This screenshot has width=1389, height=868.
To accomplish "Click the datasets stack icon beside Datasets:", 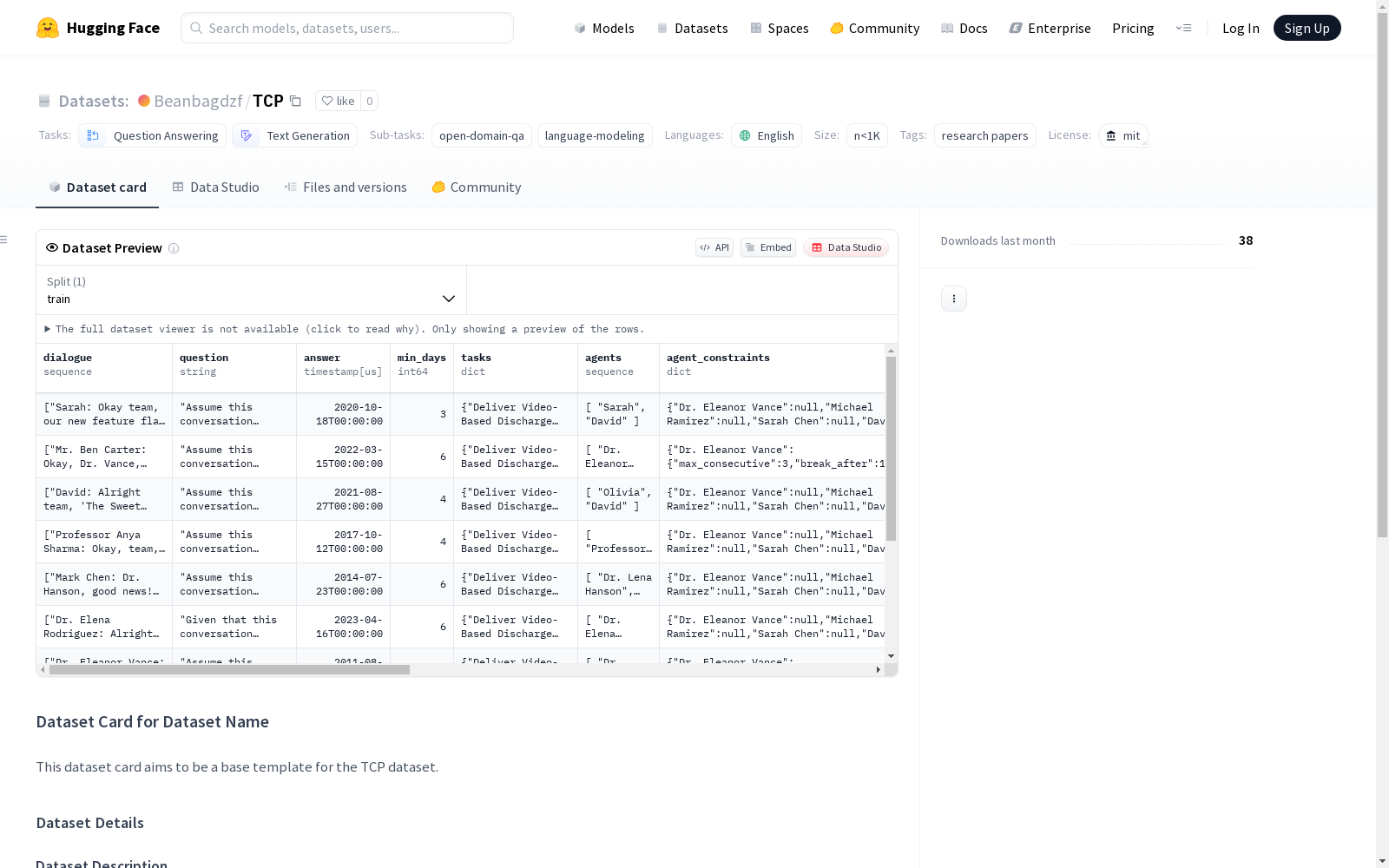I will pyautogui.click(x=44, y=101).
